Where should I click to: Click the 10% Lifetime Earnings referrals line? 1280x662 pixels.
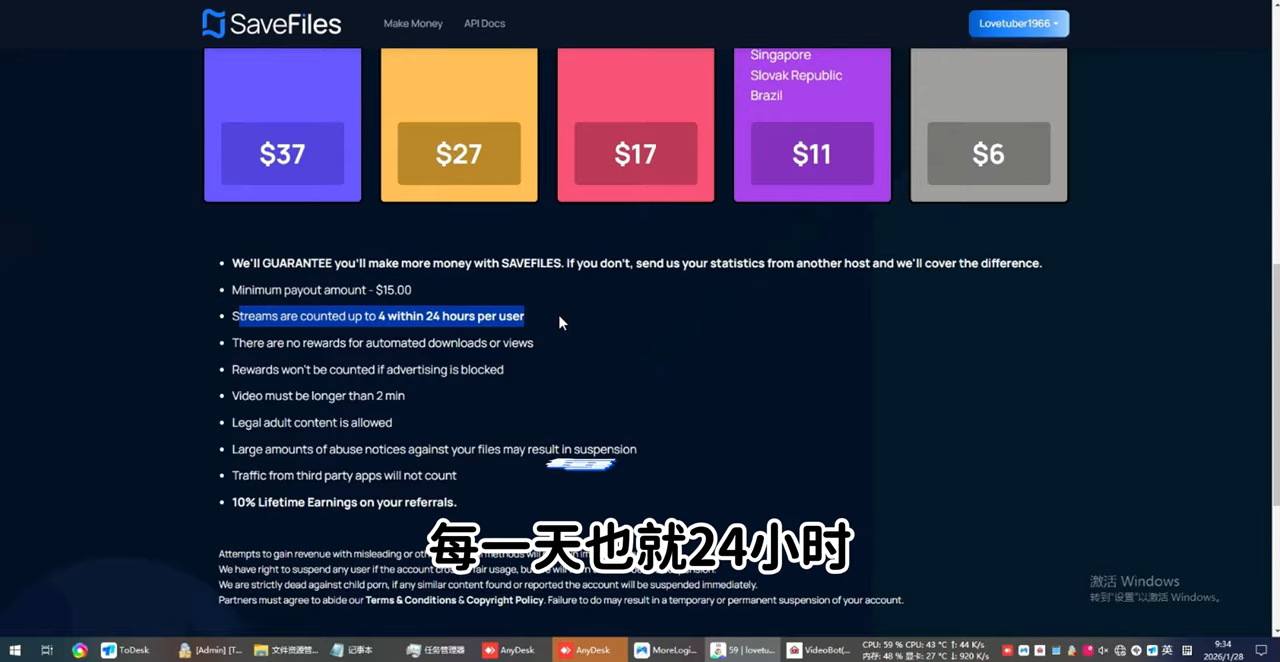point(344,502)
